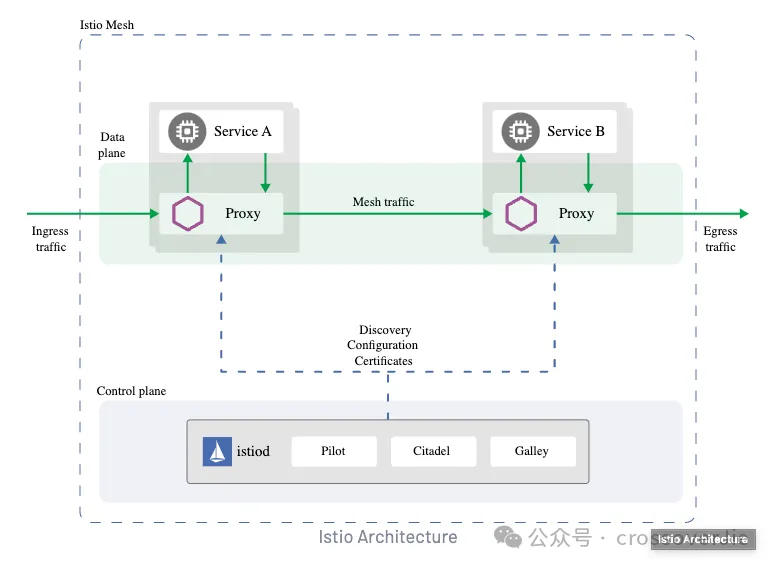Select the Citadel component box
The width and height of the screenshot is (773, 568).
coord(433,451)
